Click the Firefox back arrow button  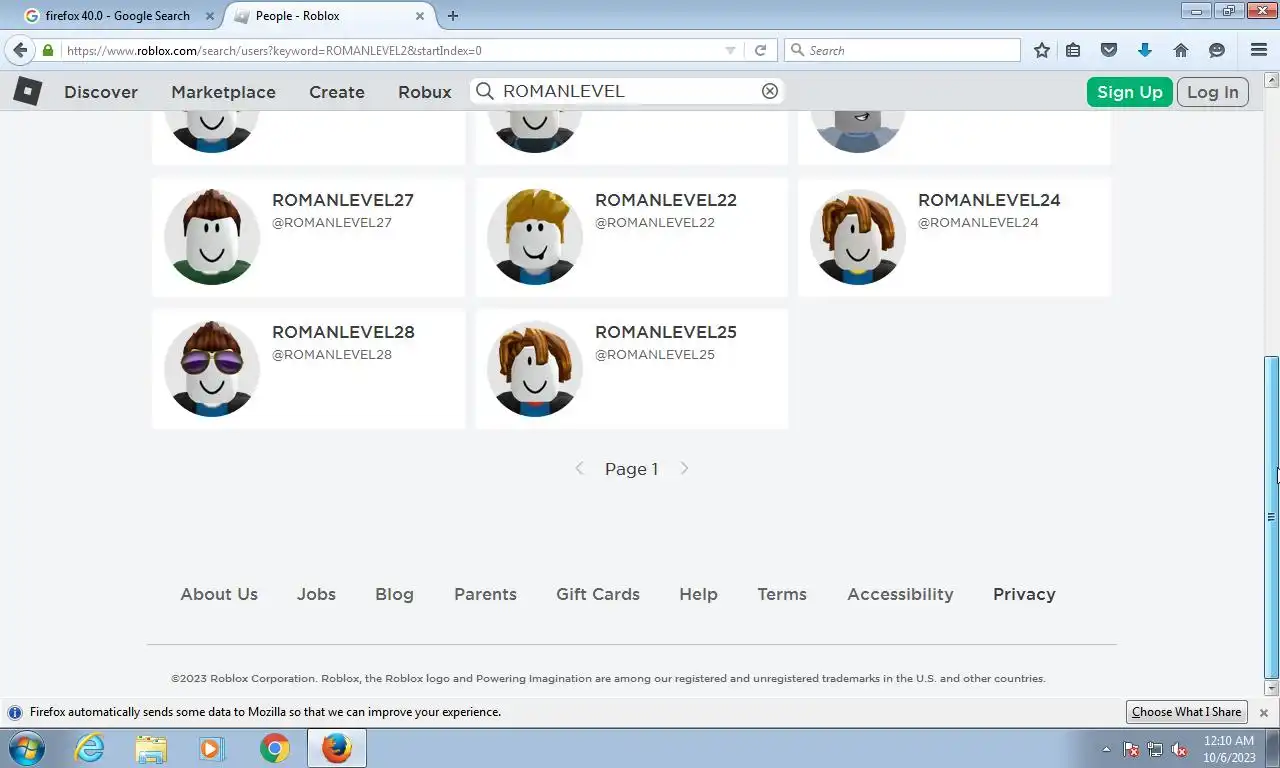tap(20, 50)
